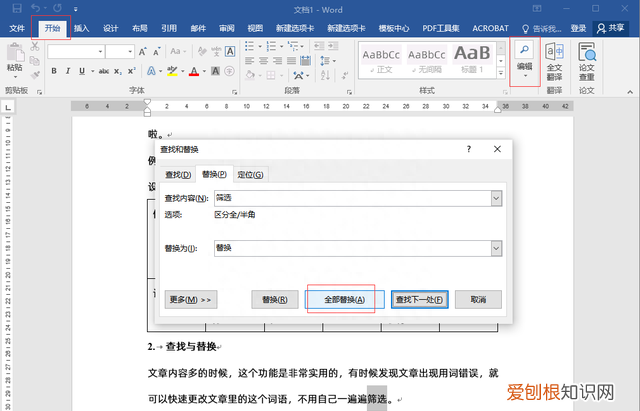The width and height of the screenshot is (640, 411).
Task: Expand the 查找内容 history dropdown
Action: [x=496, y=198]
